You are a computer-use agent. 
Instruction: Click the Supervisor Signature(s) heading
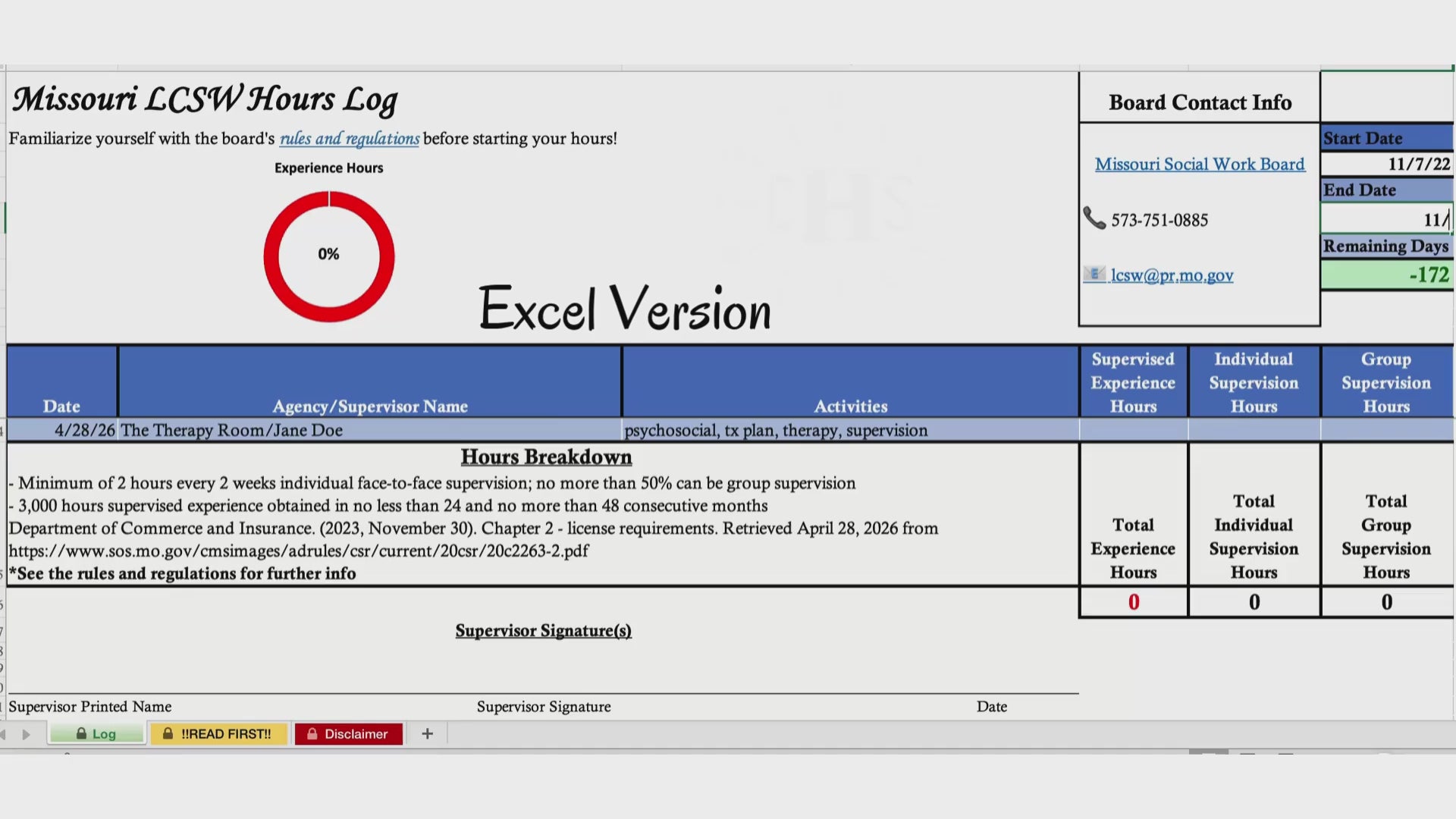[543, 631]
